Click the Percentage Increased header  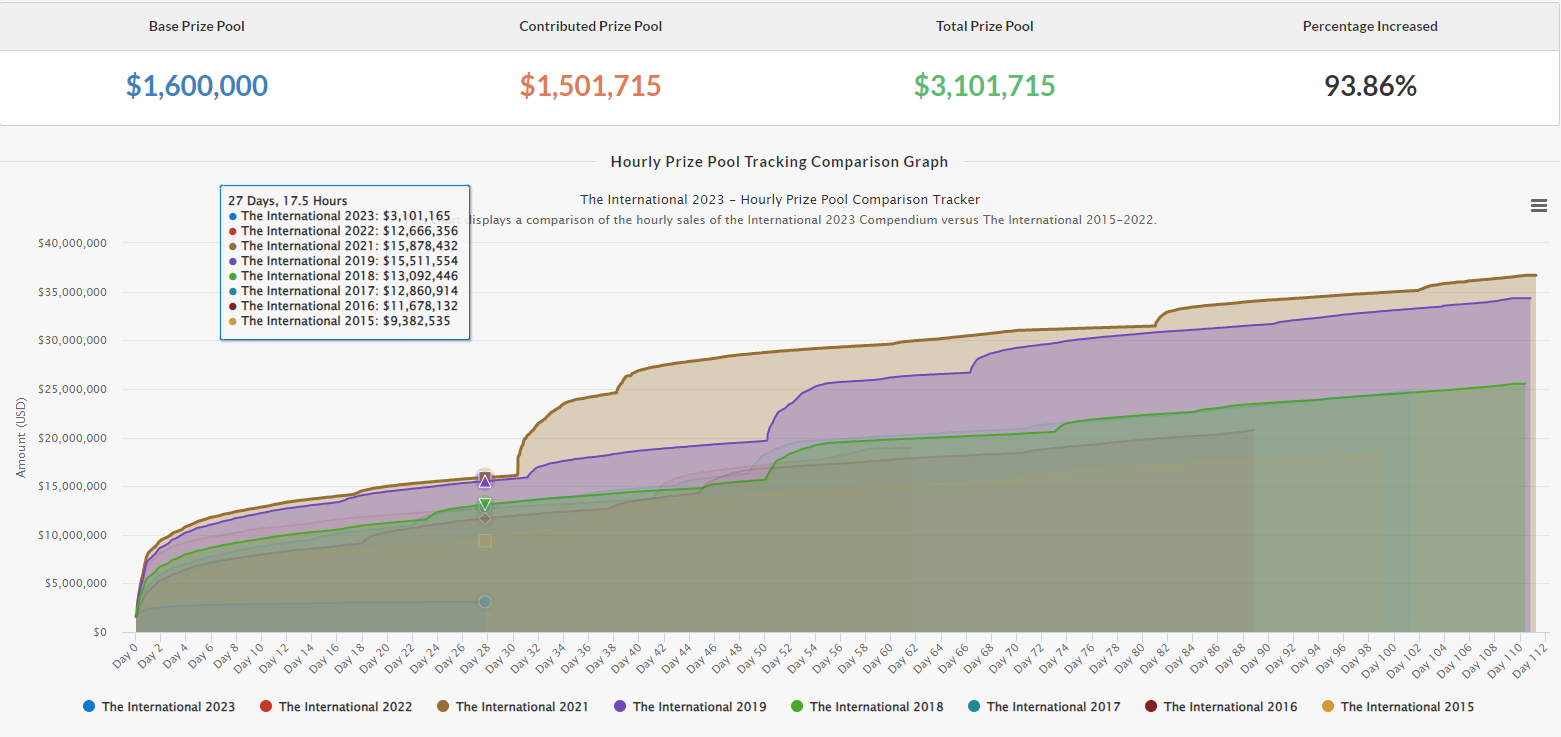(x=1370, y=26)
